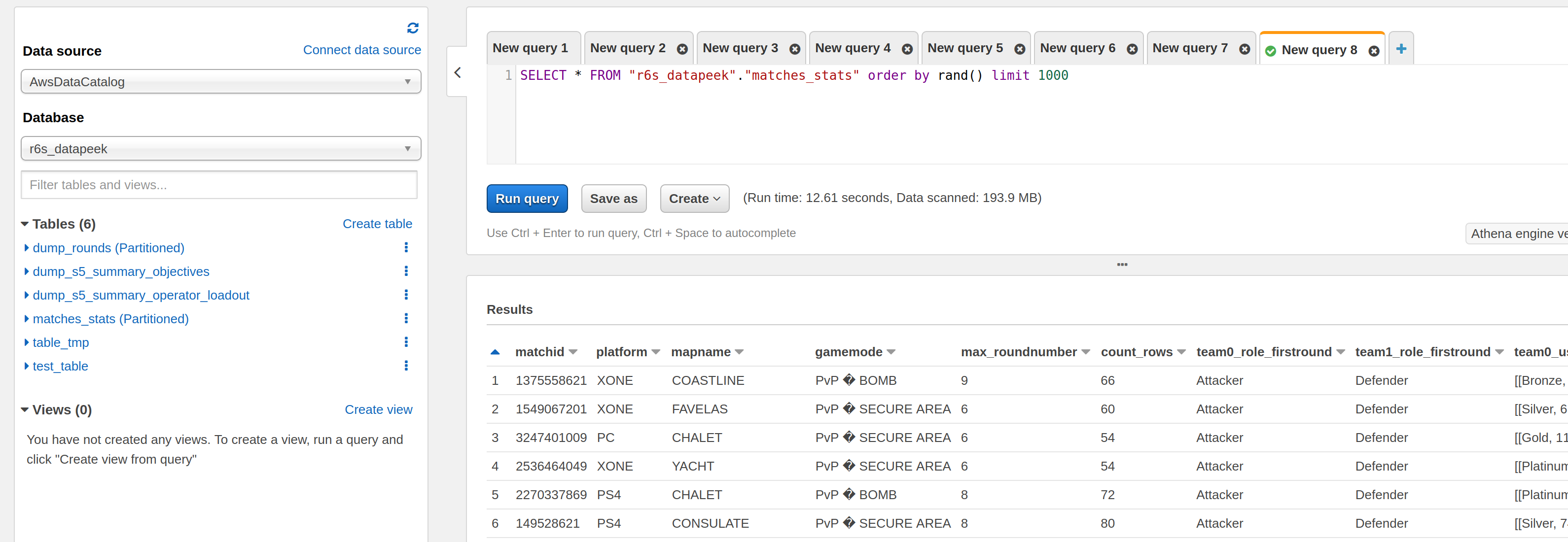Viewport: 1568px width, 542px height.
Task: Close the New query 5 tab
Action: click(1019, 49)
